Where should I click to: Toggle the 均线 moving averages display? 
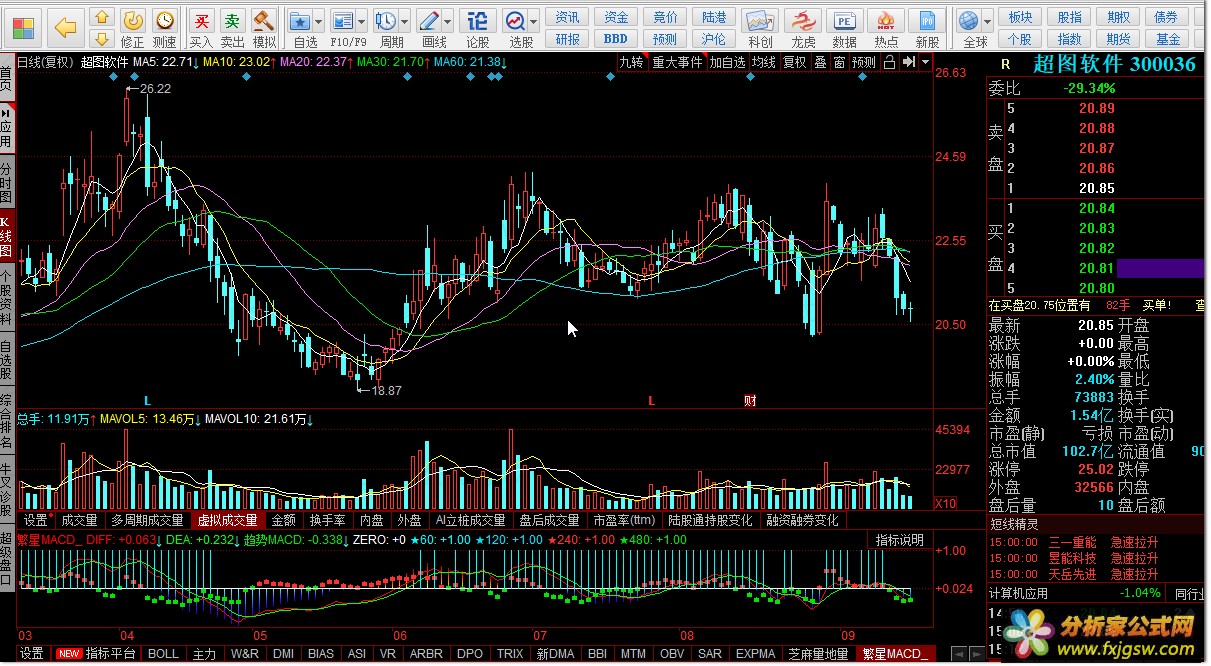[x=764, y=62]
